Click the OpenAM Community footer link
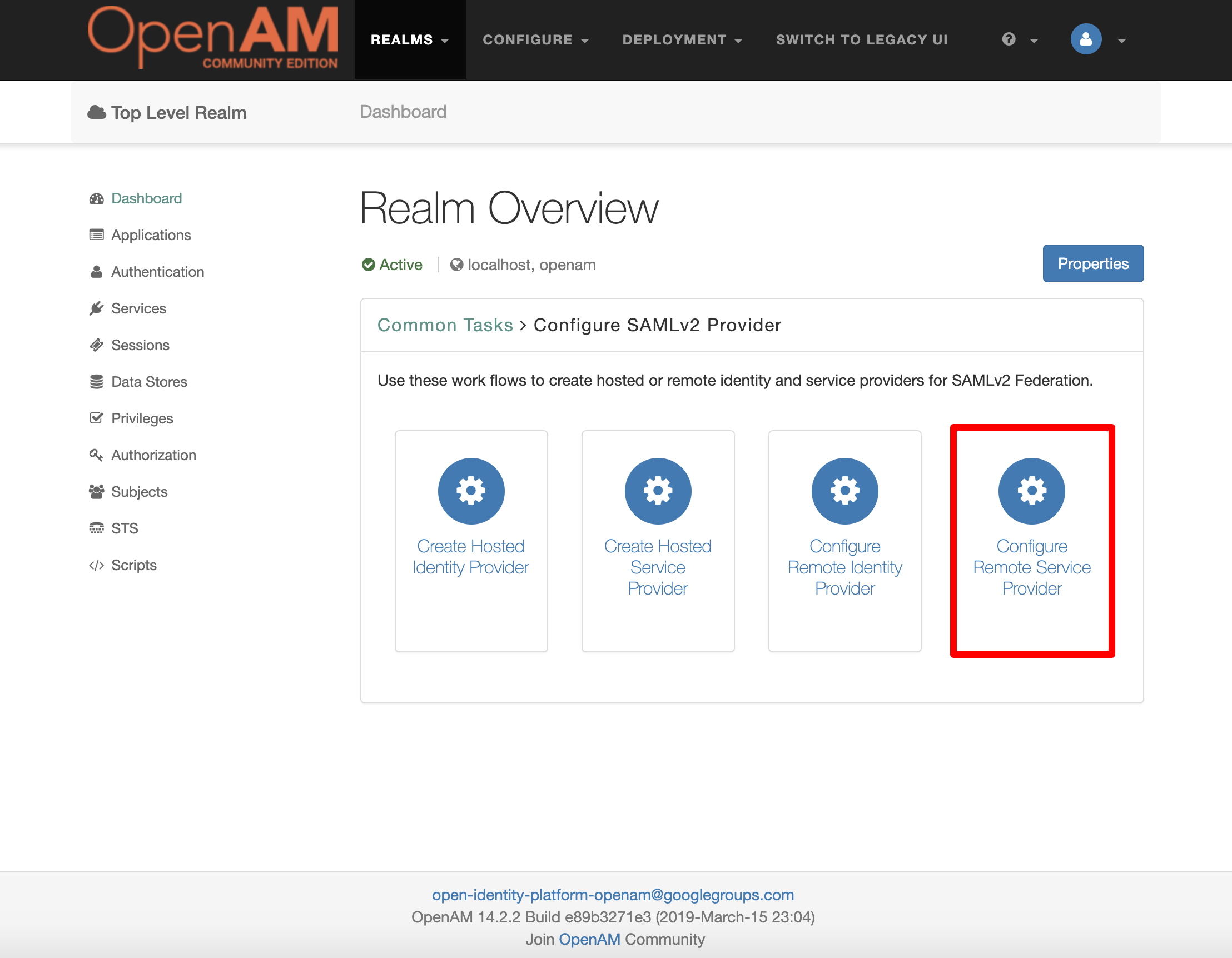1232x958 pixels. pos(589,940)
